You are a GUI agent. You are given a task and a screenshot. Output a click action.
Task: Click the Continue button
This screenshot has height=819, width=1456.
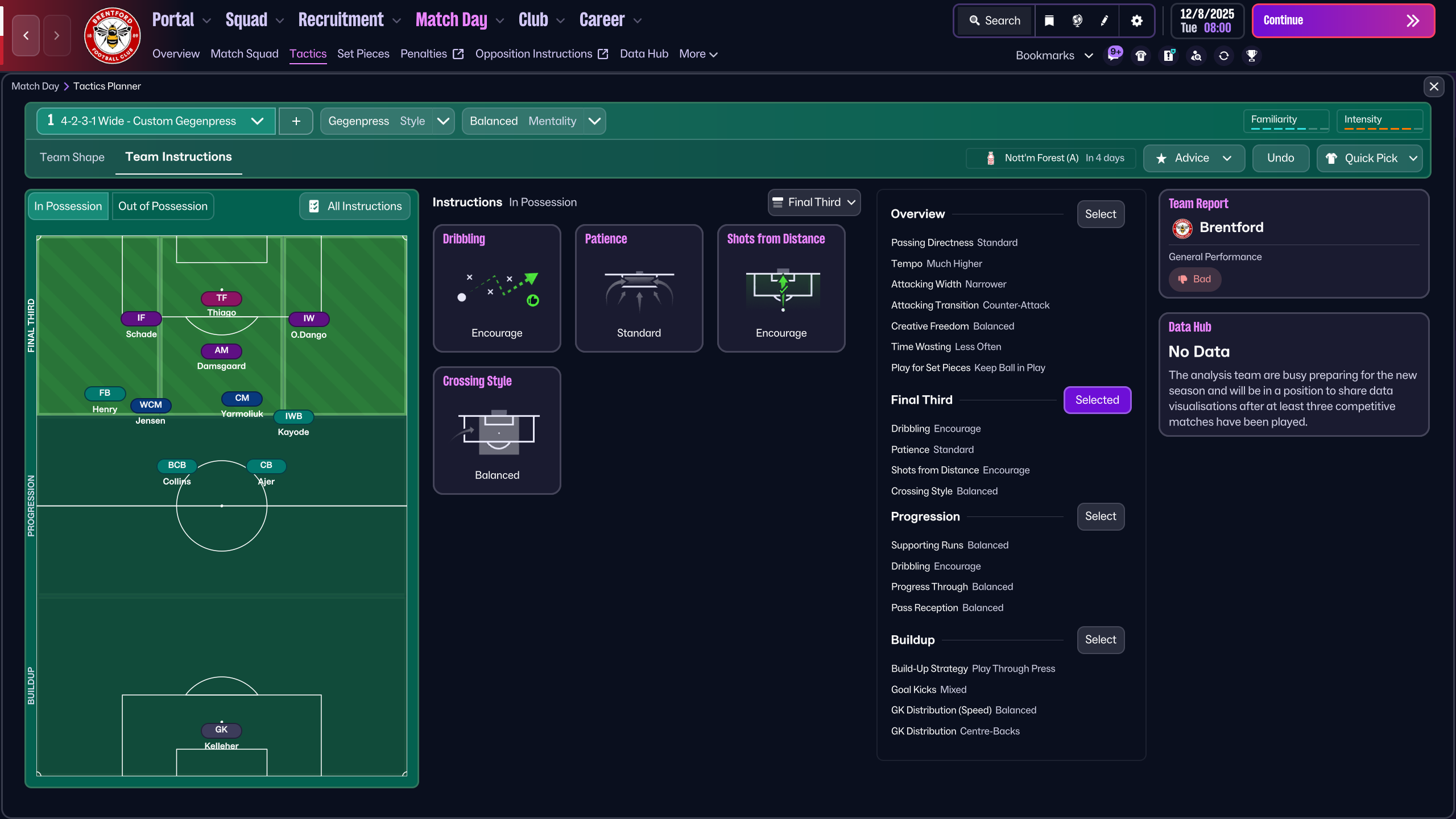[1343, 20]
